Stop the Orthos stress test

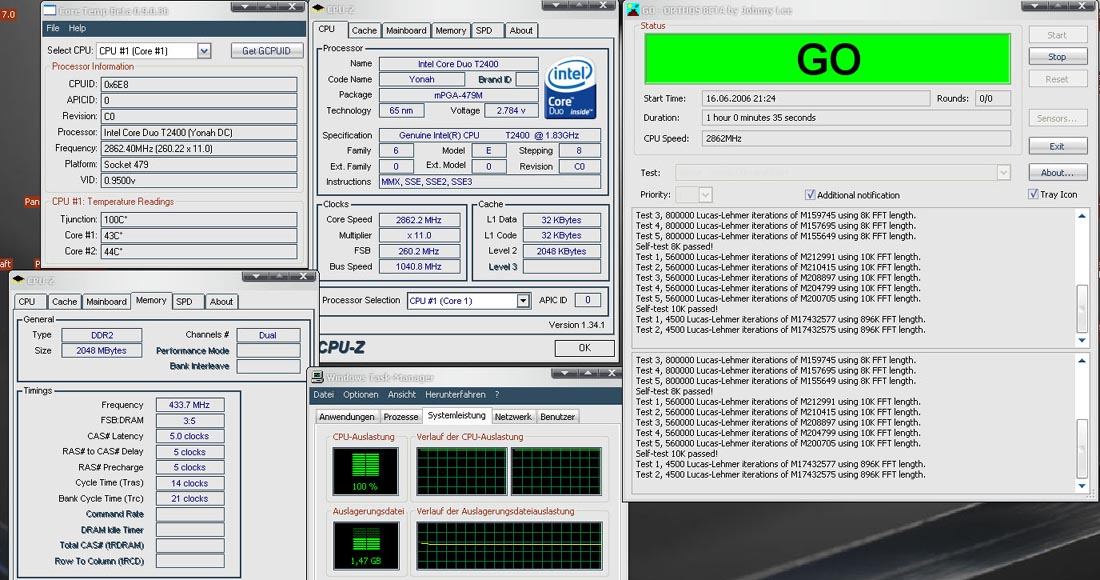(x=1057, y=57)
